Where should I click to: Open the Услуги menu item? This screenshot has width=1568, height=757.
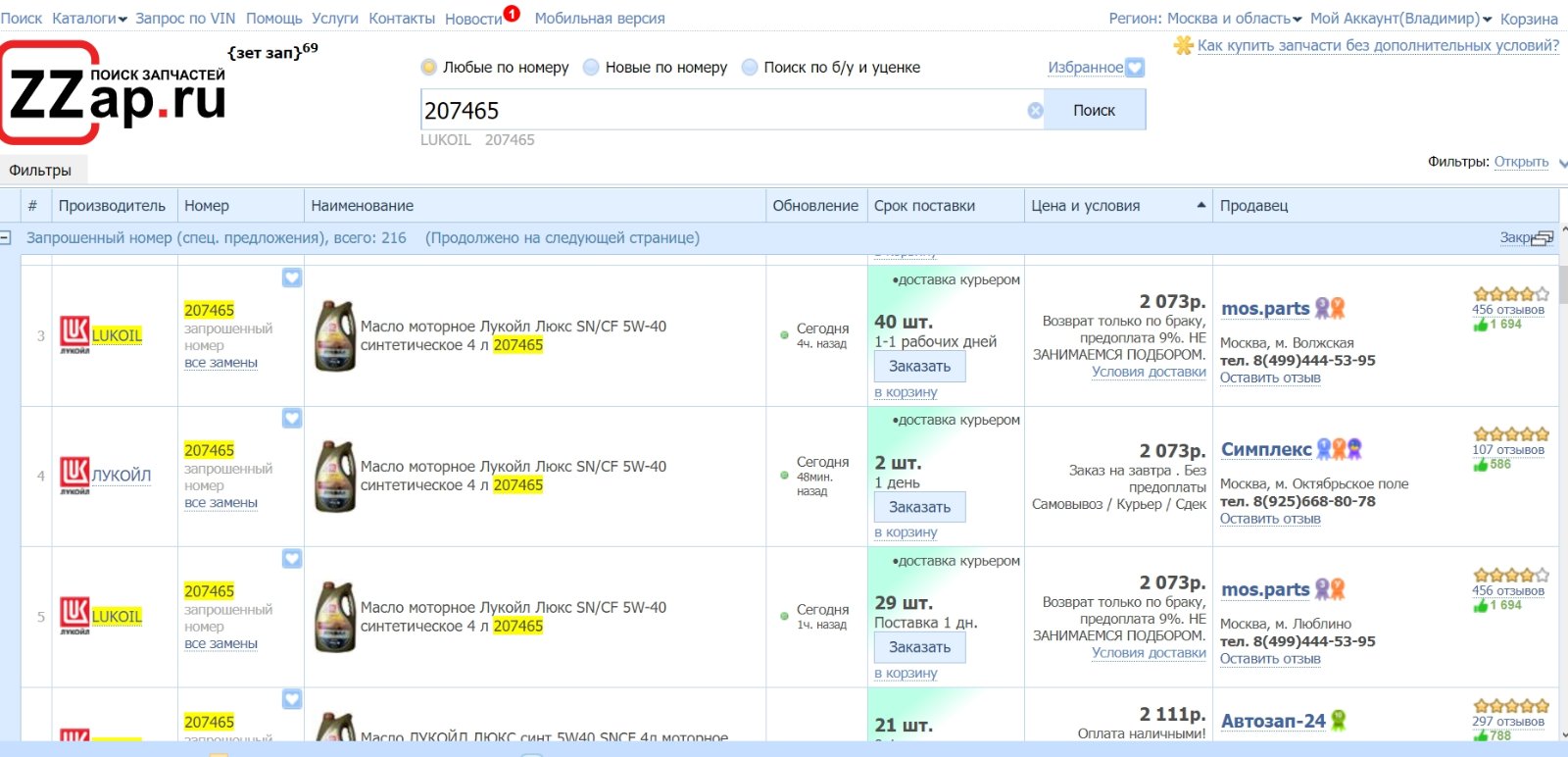pyautogui.click(x=335, y=19)
